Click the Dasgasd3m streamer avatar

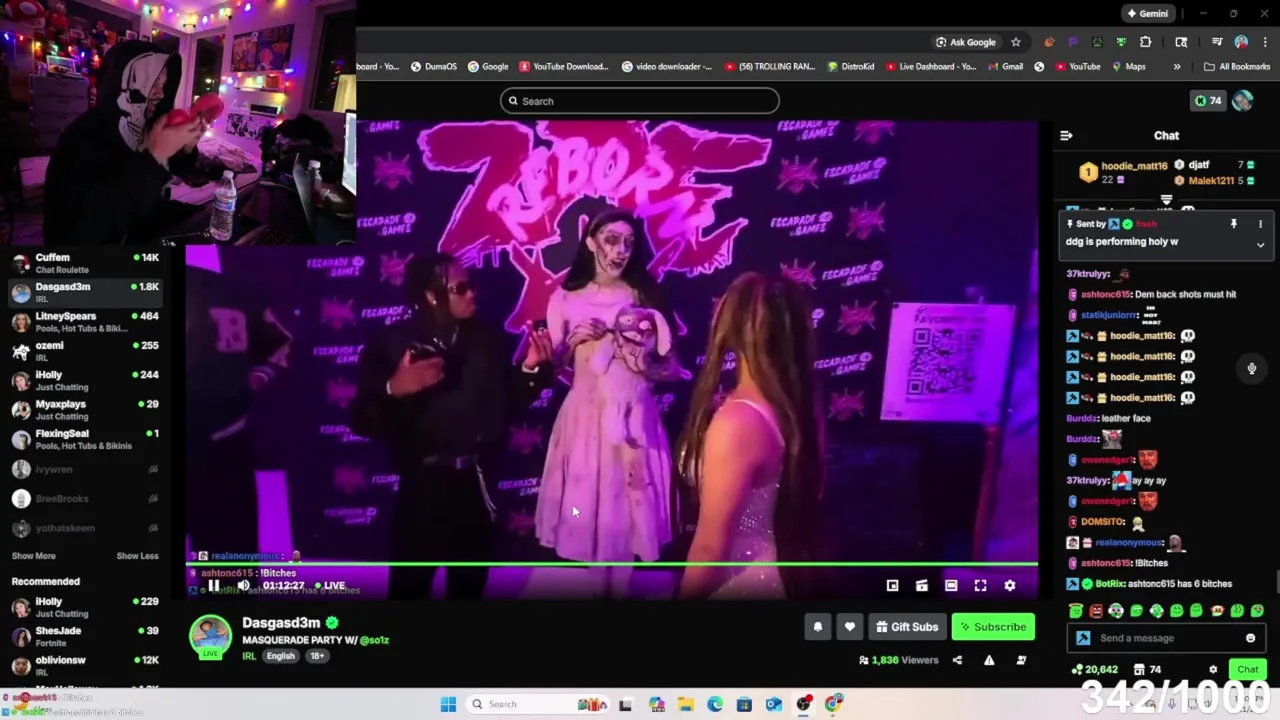point(211,637)
